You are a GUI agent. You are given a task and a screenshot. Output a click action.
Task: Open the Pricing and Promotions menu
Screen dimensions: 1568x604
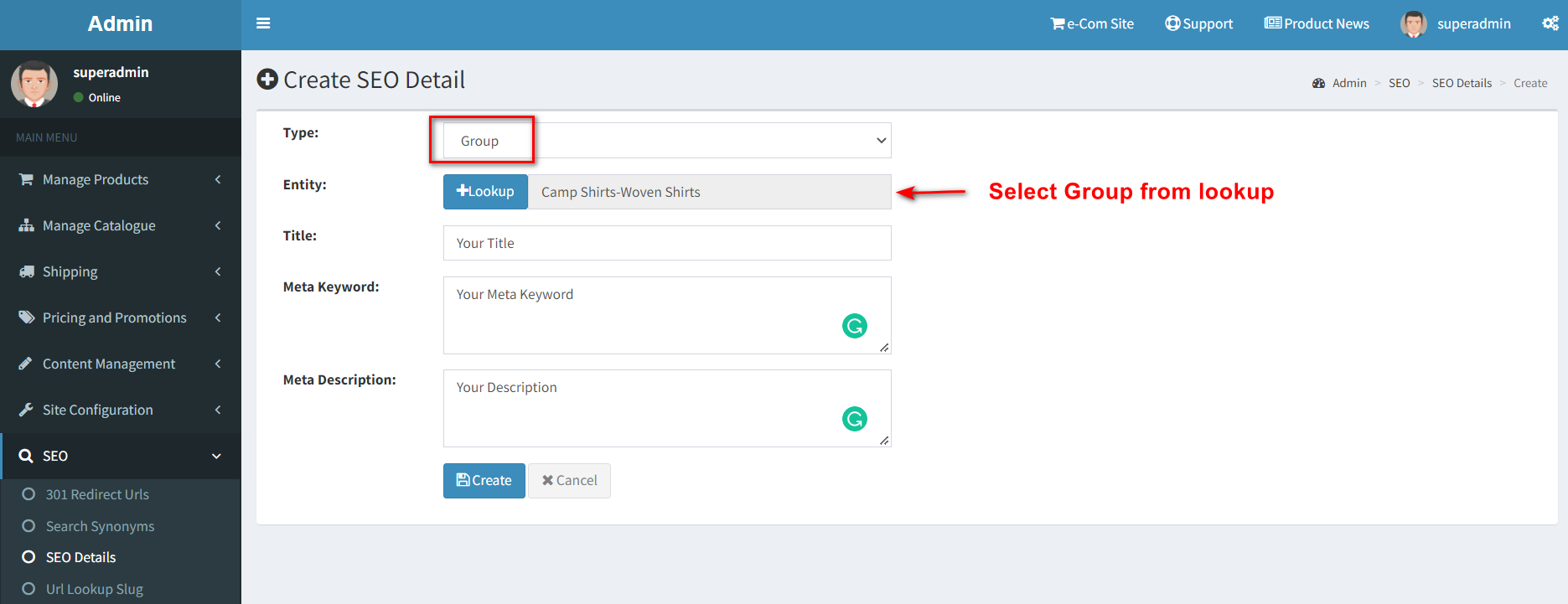pos(121,317)
